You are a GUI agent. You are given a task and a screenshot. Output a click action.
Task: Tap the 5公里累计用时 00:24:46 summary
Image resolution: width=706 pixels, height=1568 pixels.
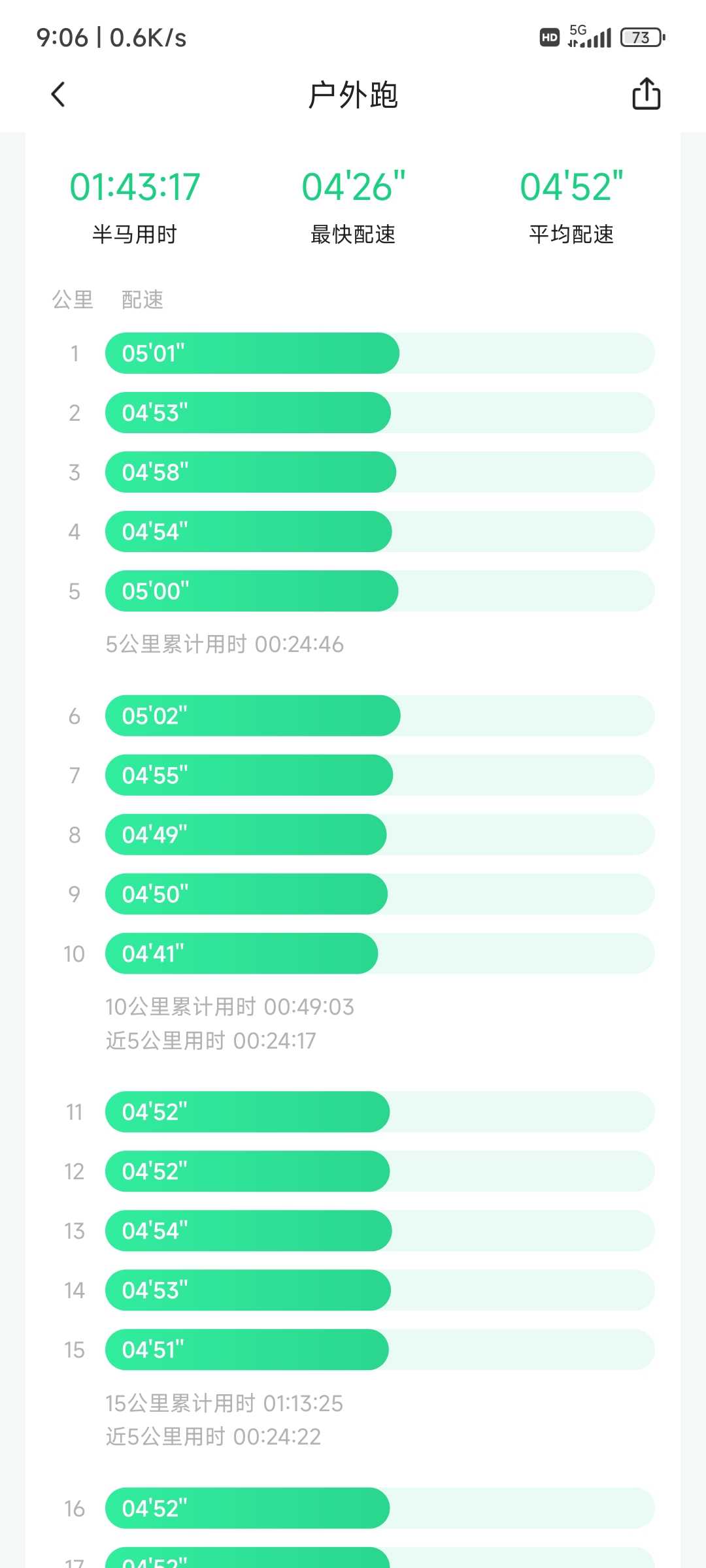coord(224,645)
